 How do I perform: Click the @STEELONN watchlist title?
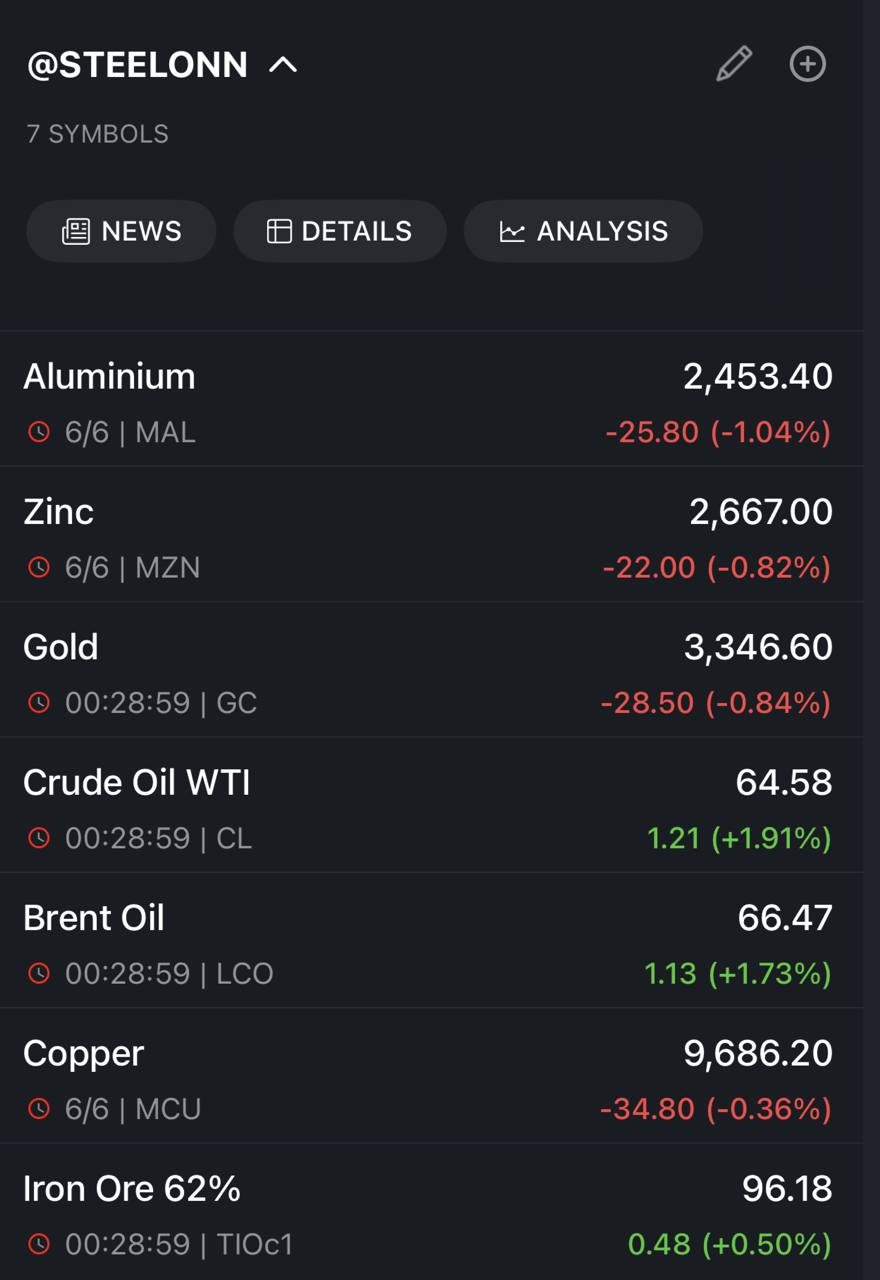[x=137, y=65]
